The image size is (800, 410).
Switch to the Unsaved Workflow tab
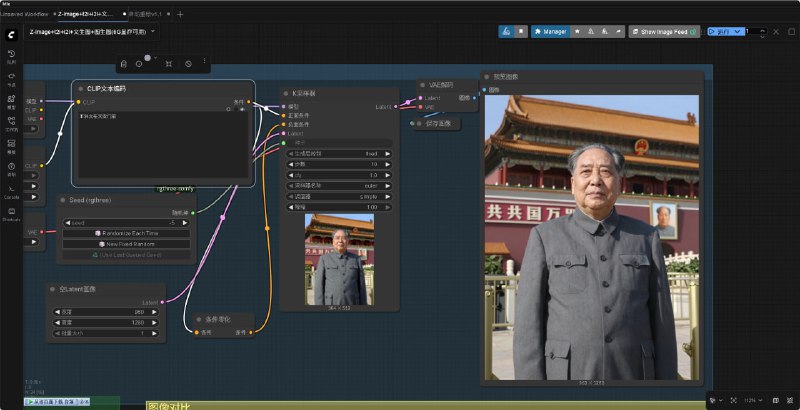click(x=24, y=14)
